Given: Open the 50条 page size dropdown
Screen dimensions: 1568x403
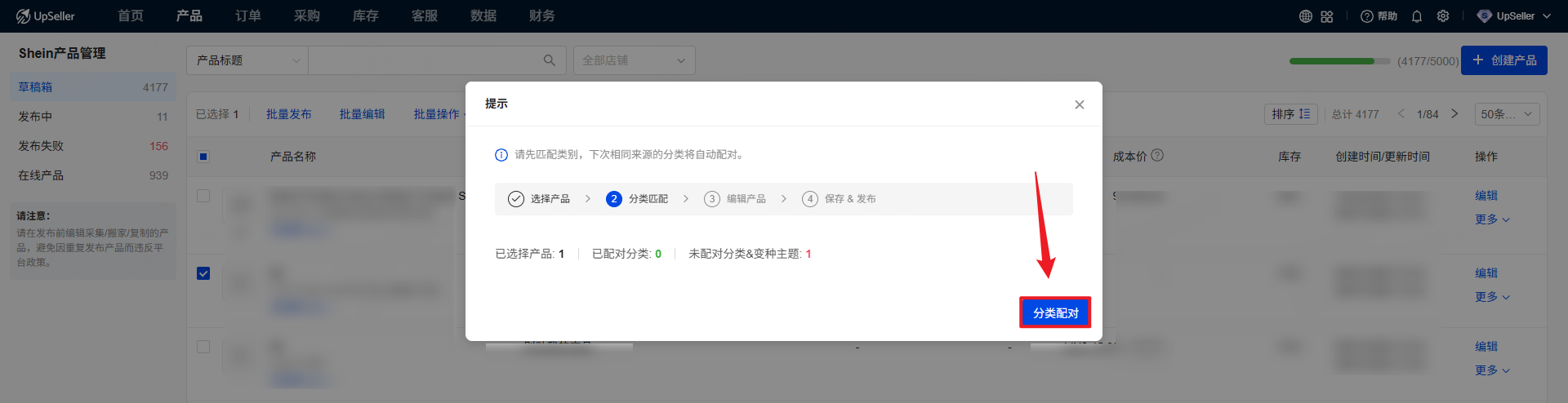Looking at the screenshot, I should coord(1507,114).
